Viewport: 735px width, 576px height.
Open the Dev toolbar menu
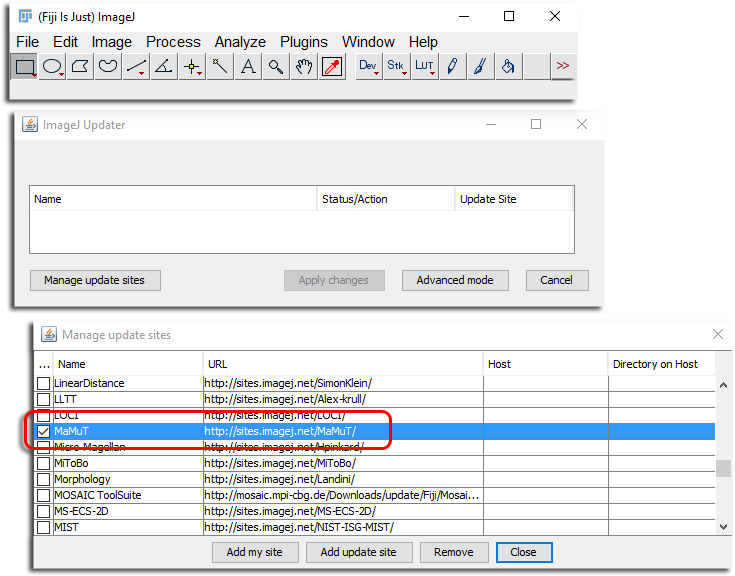coord(368,67)
